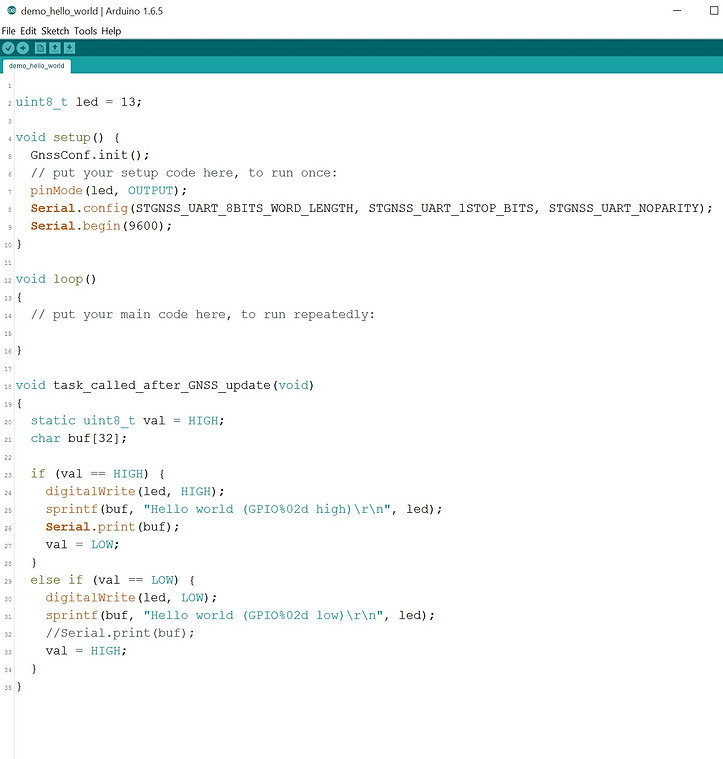Click sprintf line with 'high' string
This screenshot has width=723, height=759.
click(x=244, y=509)
